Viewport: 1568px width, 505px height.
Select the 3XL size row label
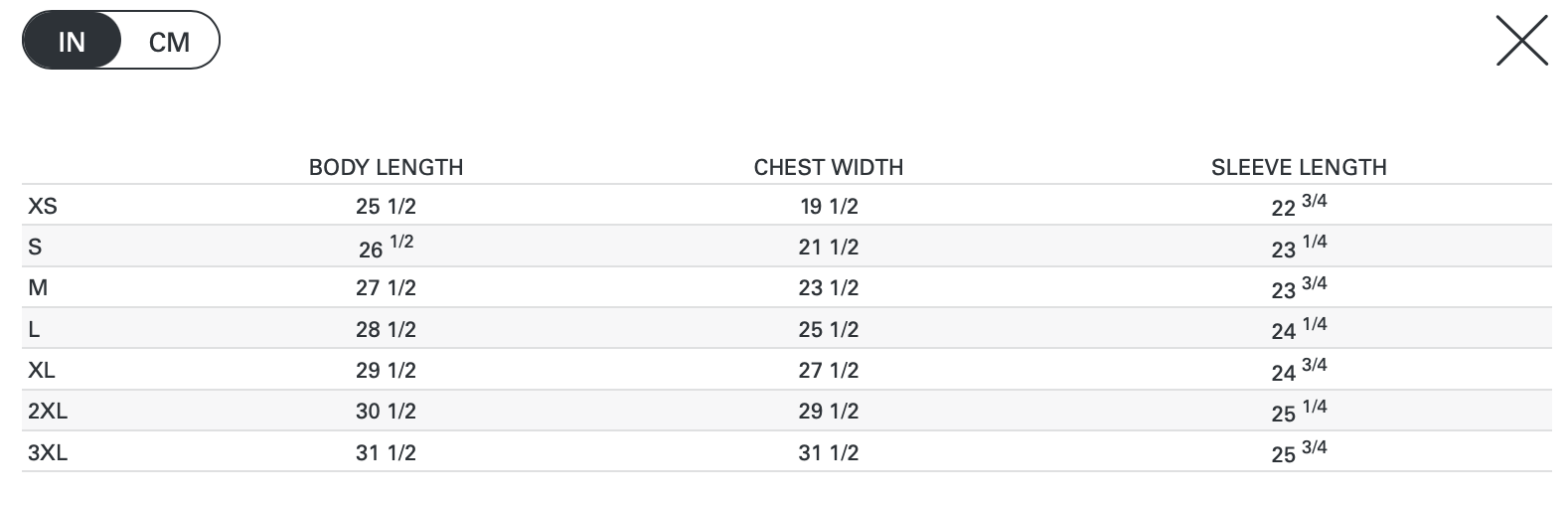48,452
